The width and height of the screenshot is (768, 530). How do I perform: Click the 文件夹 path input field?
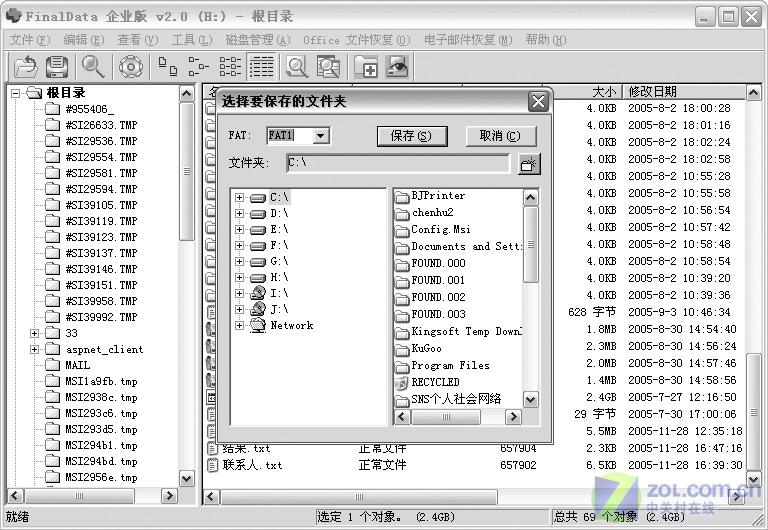click(x=398, y=163)
